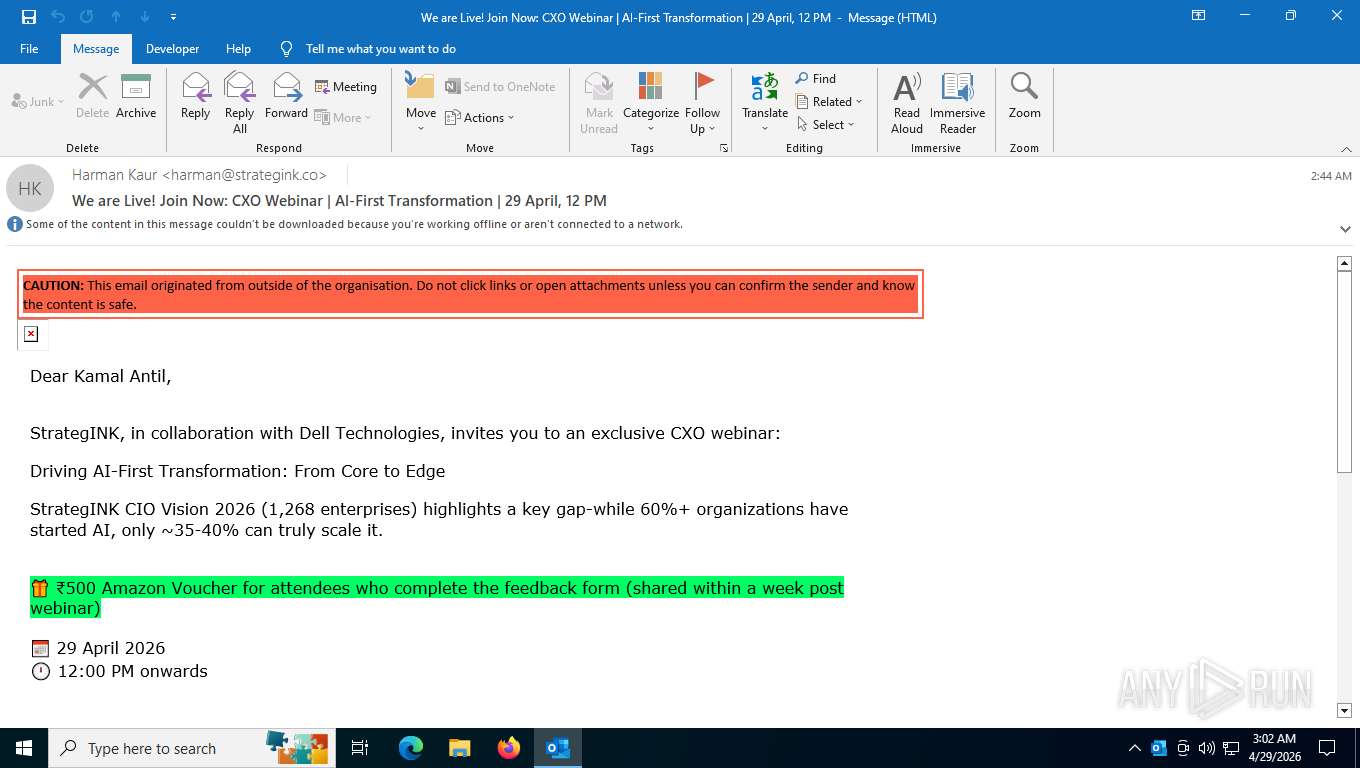This screenshot has width=1360, height=768.
Task: Mark the message as Unread
Action: point(599,103)
